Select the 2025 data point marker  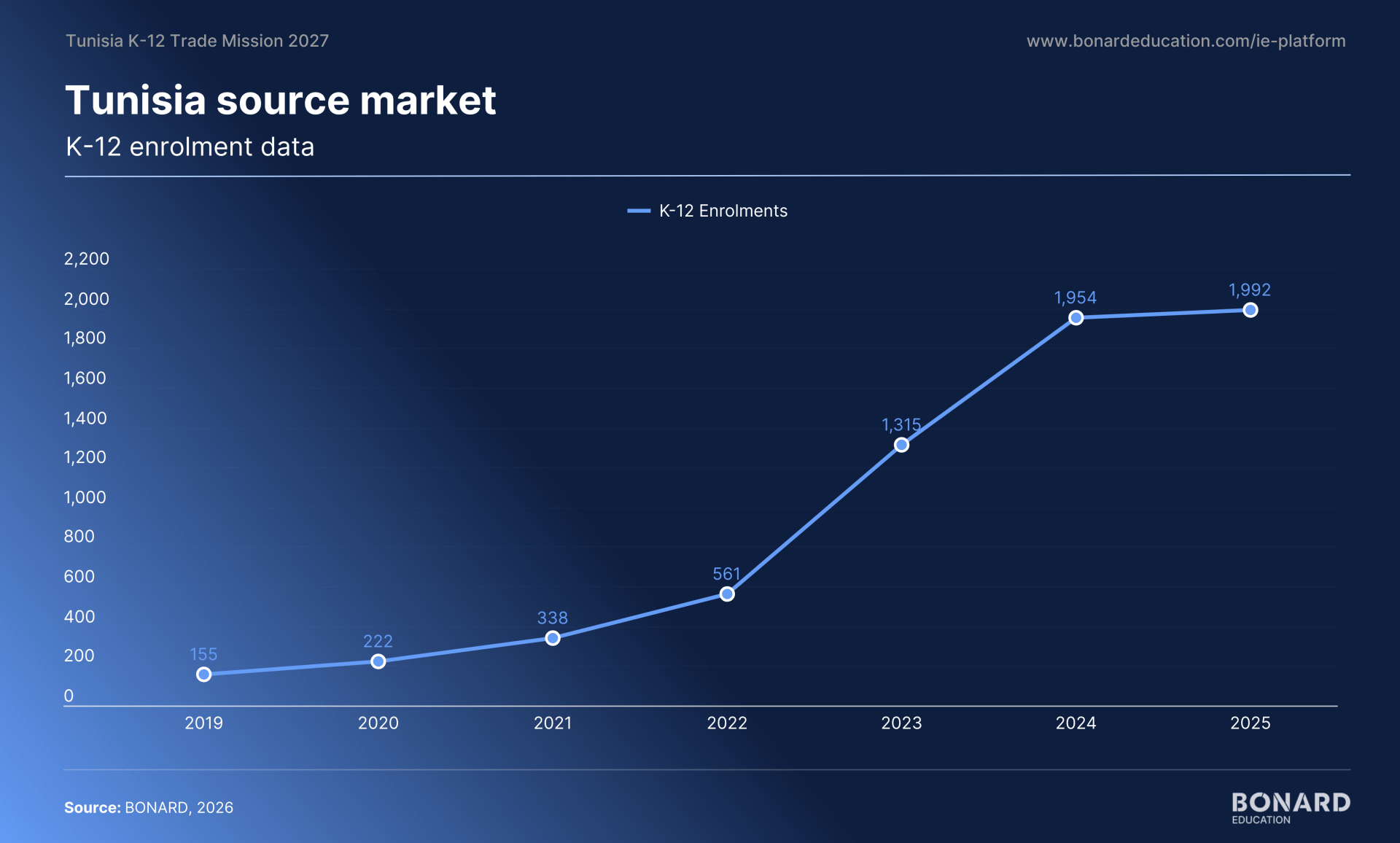point(1251,310)
